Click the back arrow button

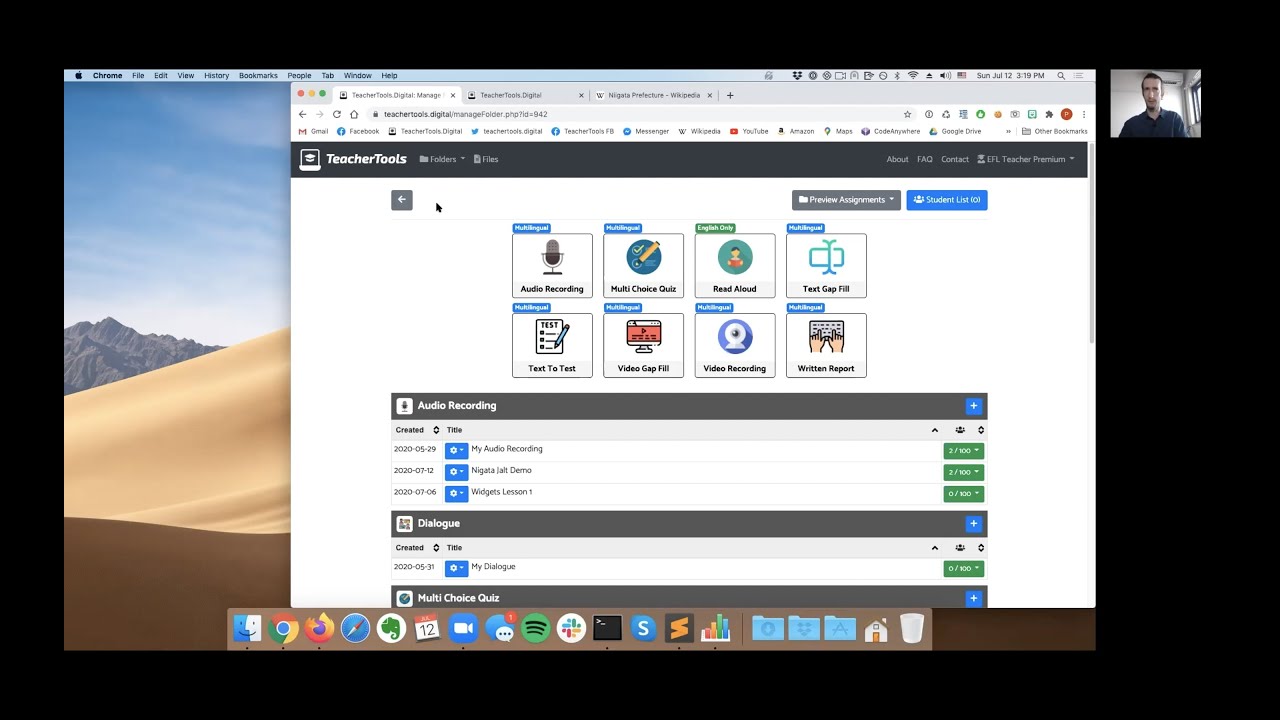(402, 200)
